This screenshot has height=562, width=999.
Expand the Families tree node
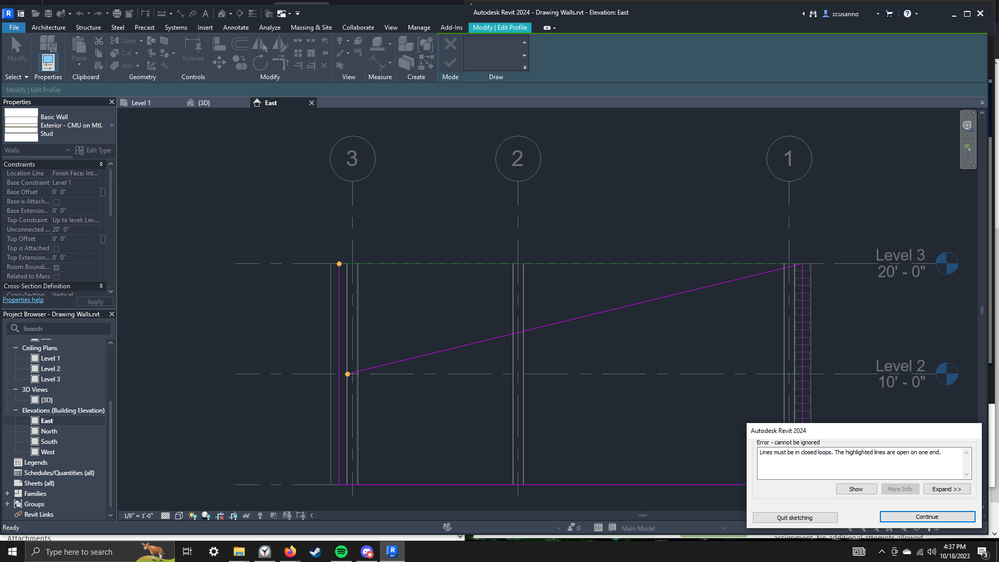click(x=8, y=494)
